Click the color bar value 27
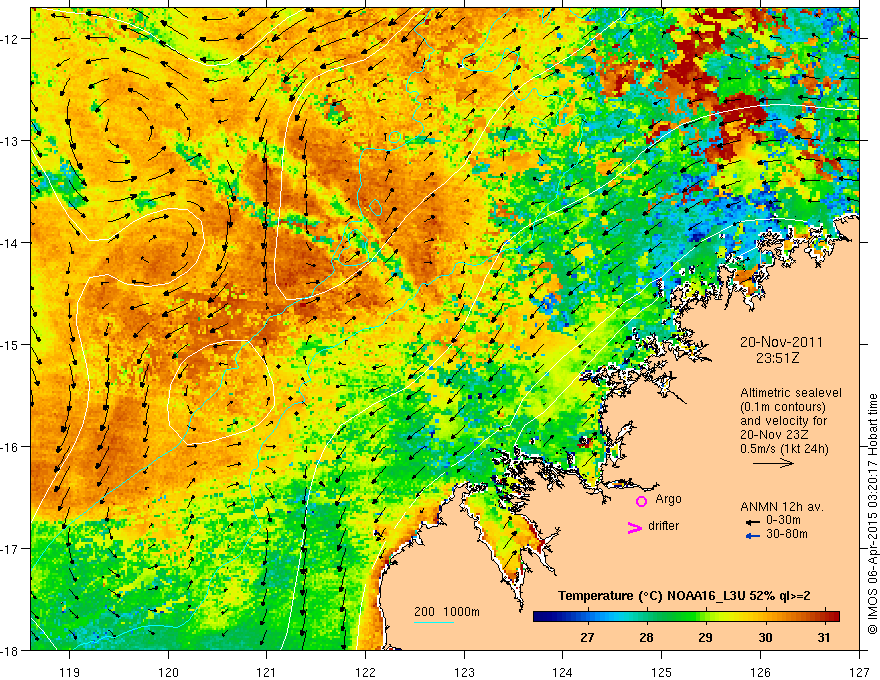This screenshot has height=680, width=880. pyautogui.click(x=587, y=637)
